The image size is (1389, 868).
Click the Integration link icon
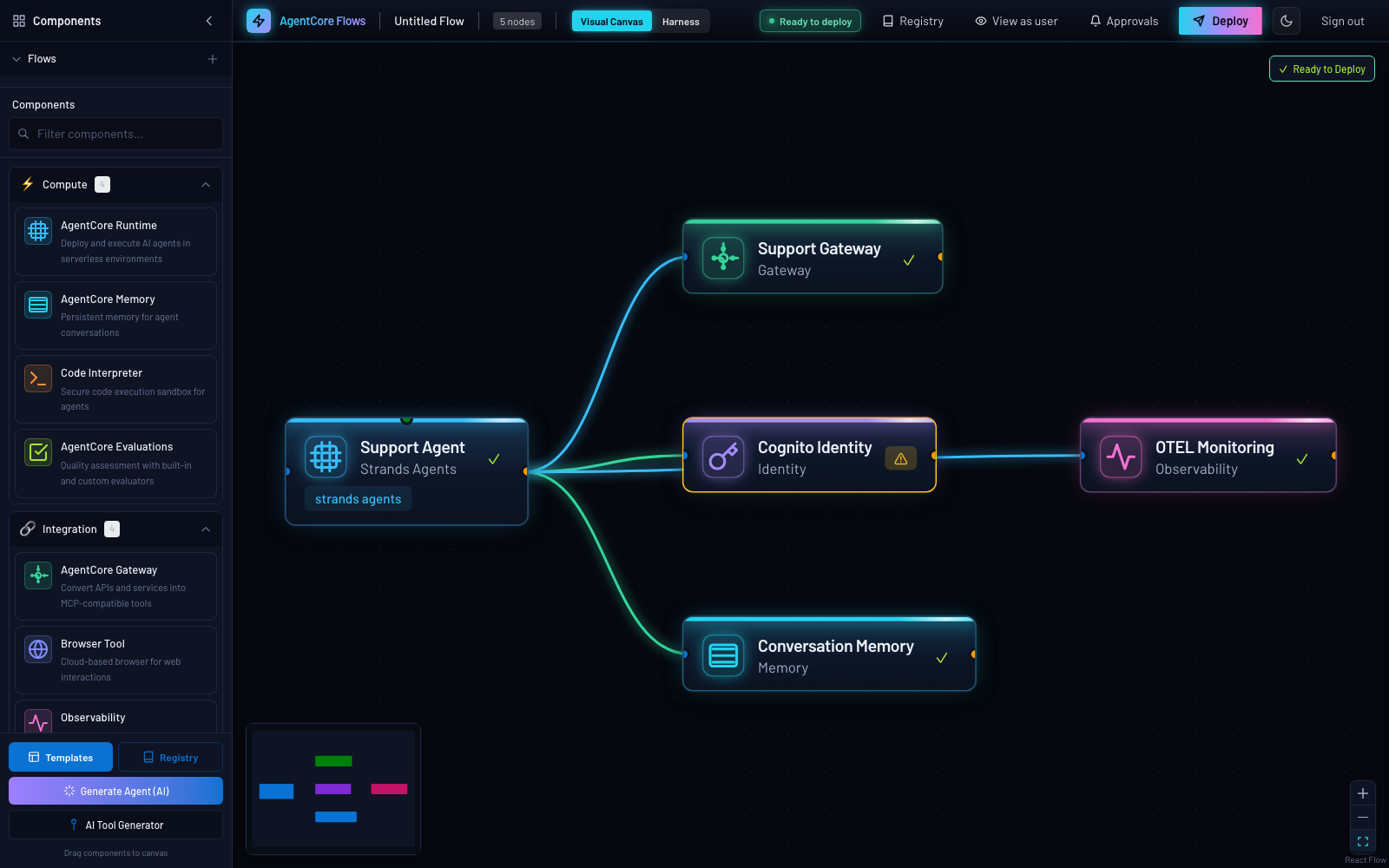[28, 529]
